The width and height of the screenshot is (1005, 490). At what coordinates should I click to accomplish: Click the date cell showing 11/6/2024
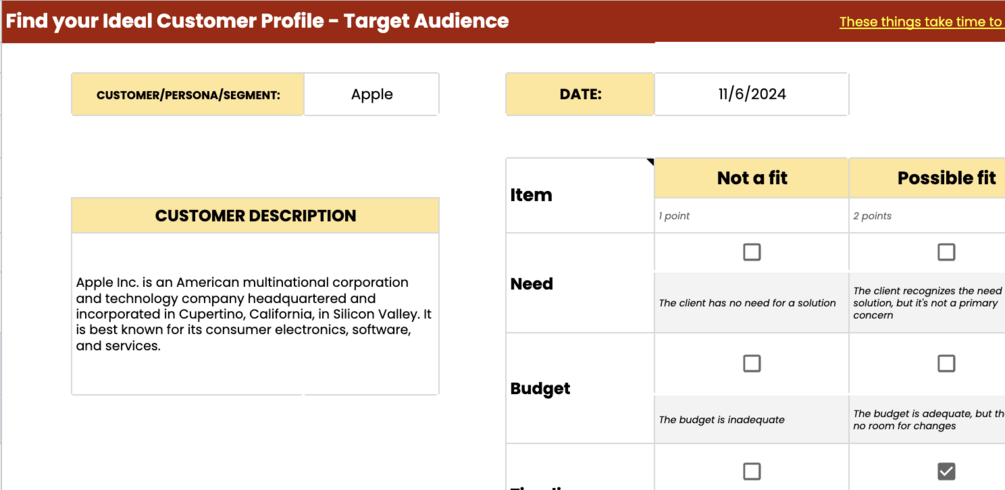coord(751,95)
